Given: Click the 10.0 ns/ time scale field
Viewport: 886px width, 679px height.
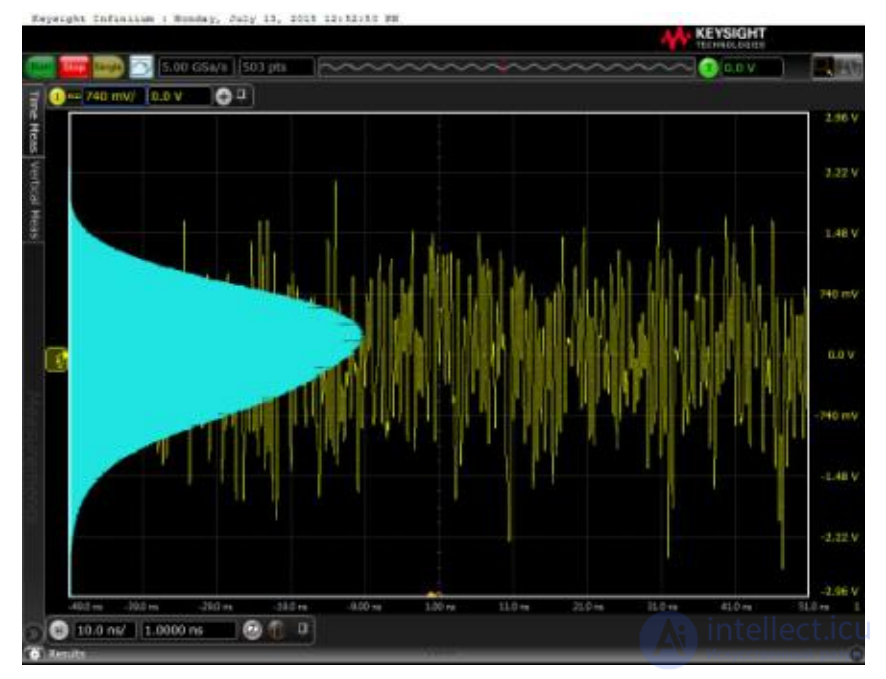Looking at the screenshot, I should tap(105, 630).
